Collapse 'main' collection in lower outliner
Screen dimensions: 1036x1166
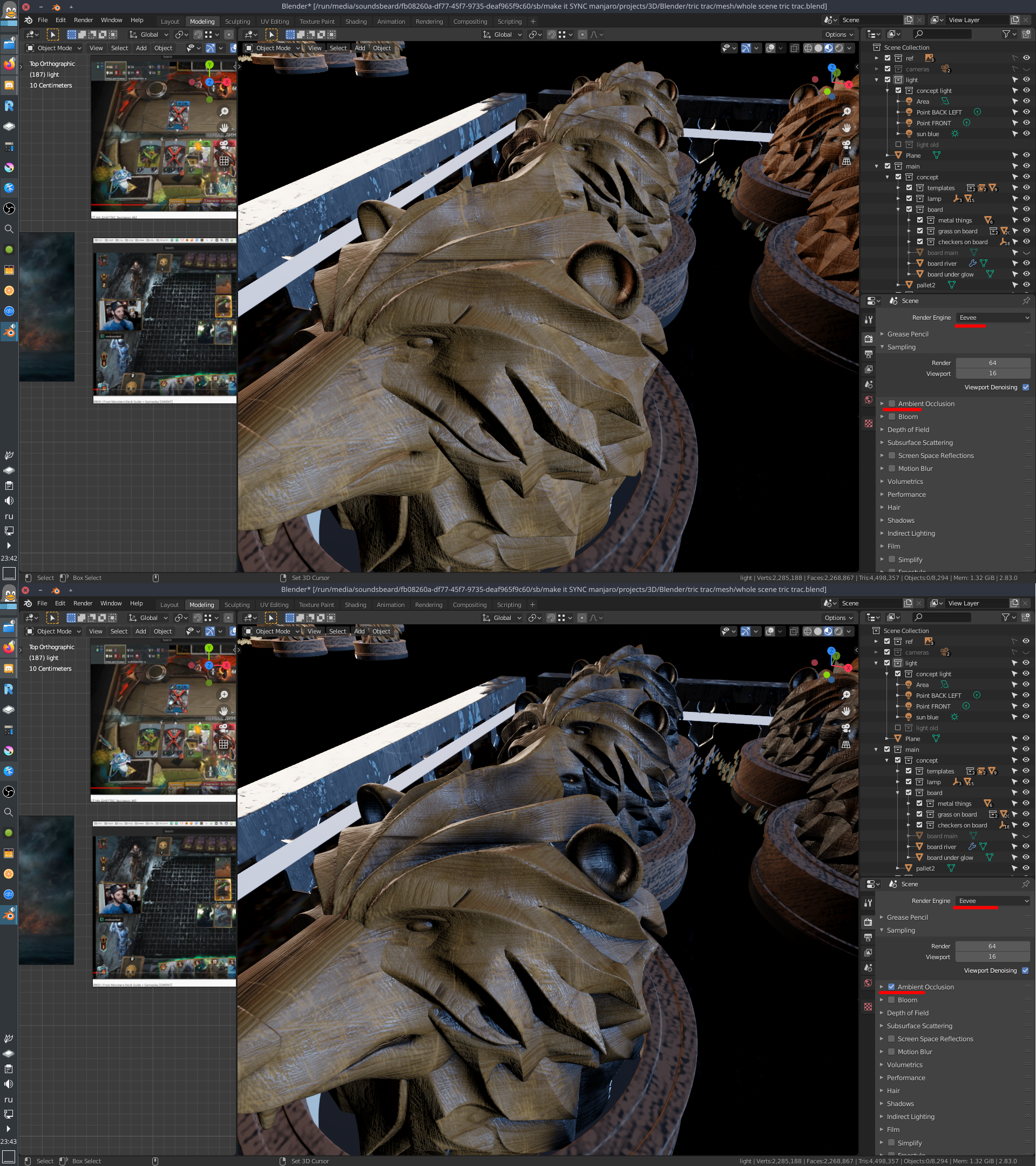click(876, 749)
